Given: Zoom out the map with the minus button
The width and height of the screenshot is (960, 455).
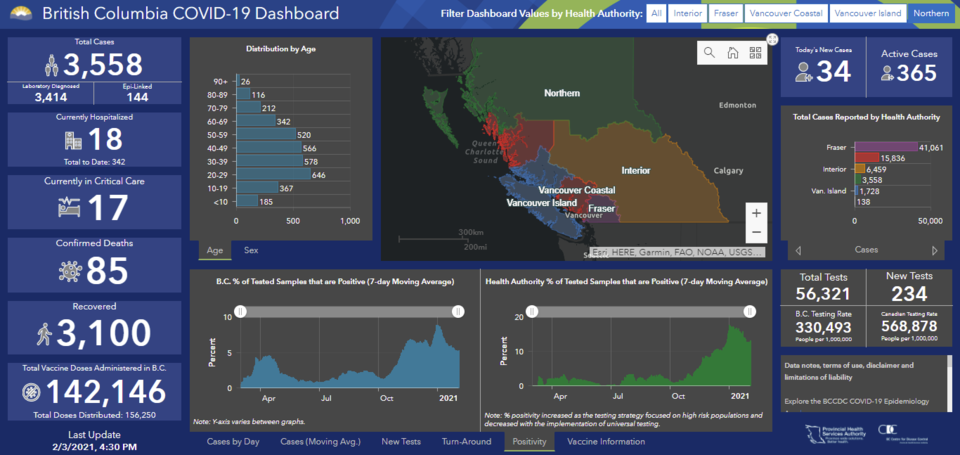Looking at the screenshot, I should point(756,233).
